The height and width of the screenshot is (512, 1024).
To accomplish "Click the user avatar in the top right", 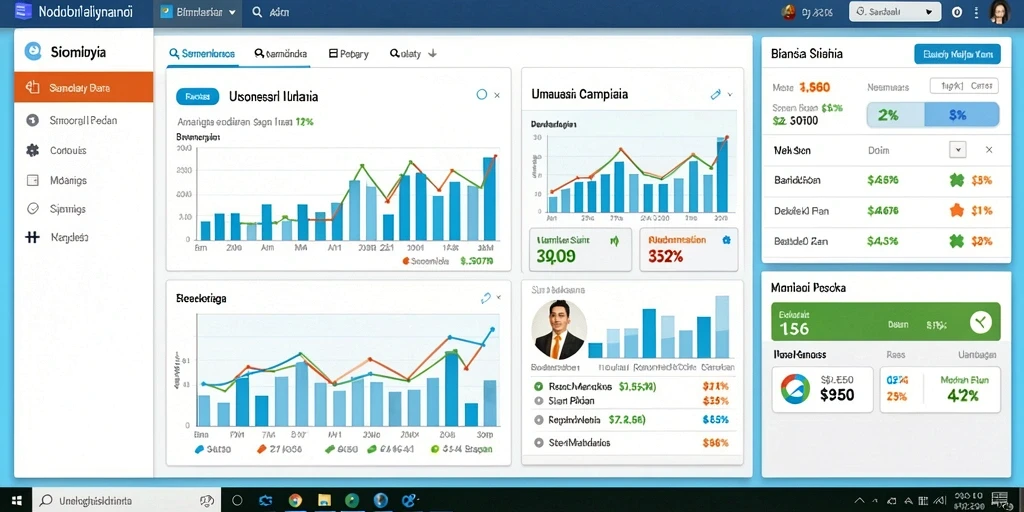I will [x=999, y=12].
